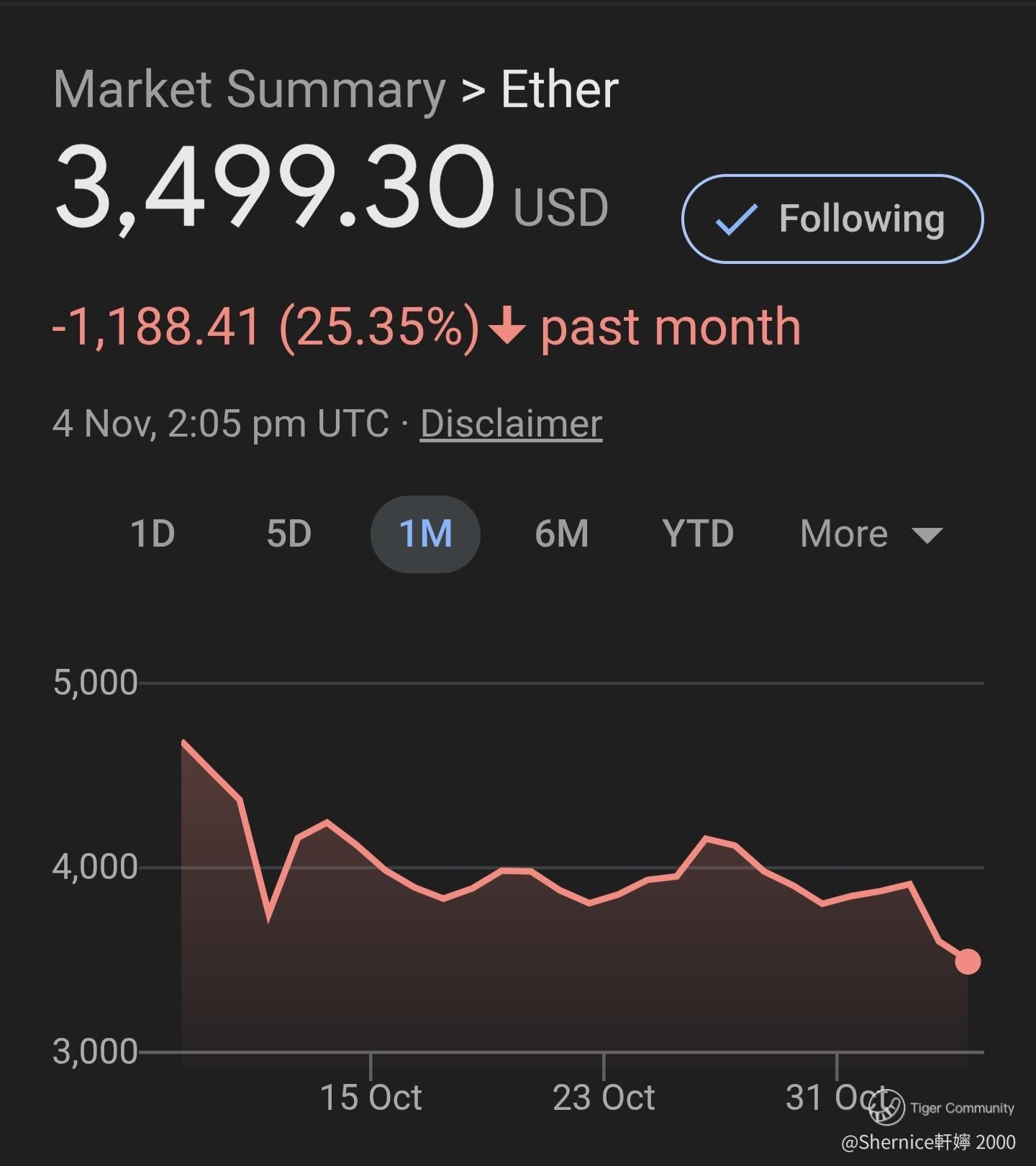Click the Tiger Community logo icon
Viewport: 1036px width, 1166px height.
point(886,1107)
